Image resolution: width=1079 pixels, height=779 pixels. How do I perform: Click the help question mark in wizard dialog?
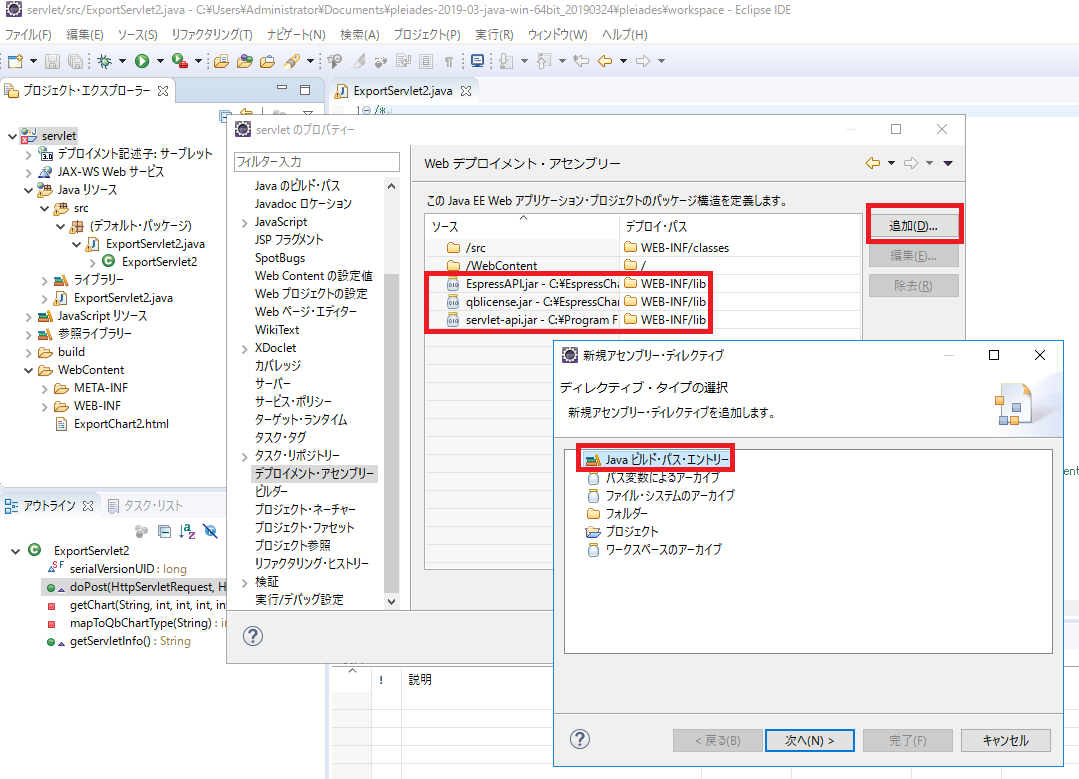click(x=579, y=739)
